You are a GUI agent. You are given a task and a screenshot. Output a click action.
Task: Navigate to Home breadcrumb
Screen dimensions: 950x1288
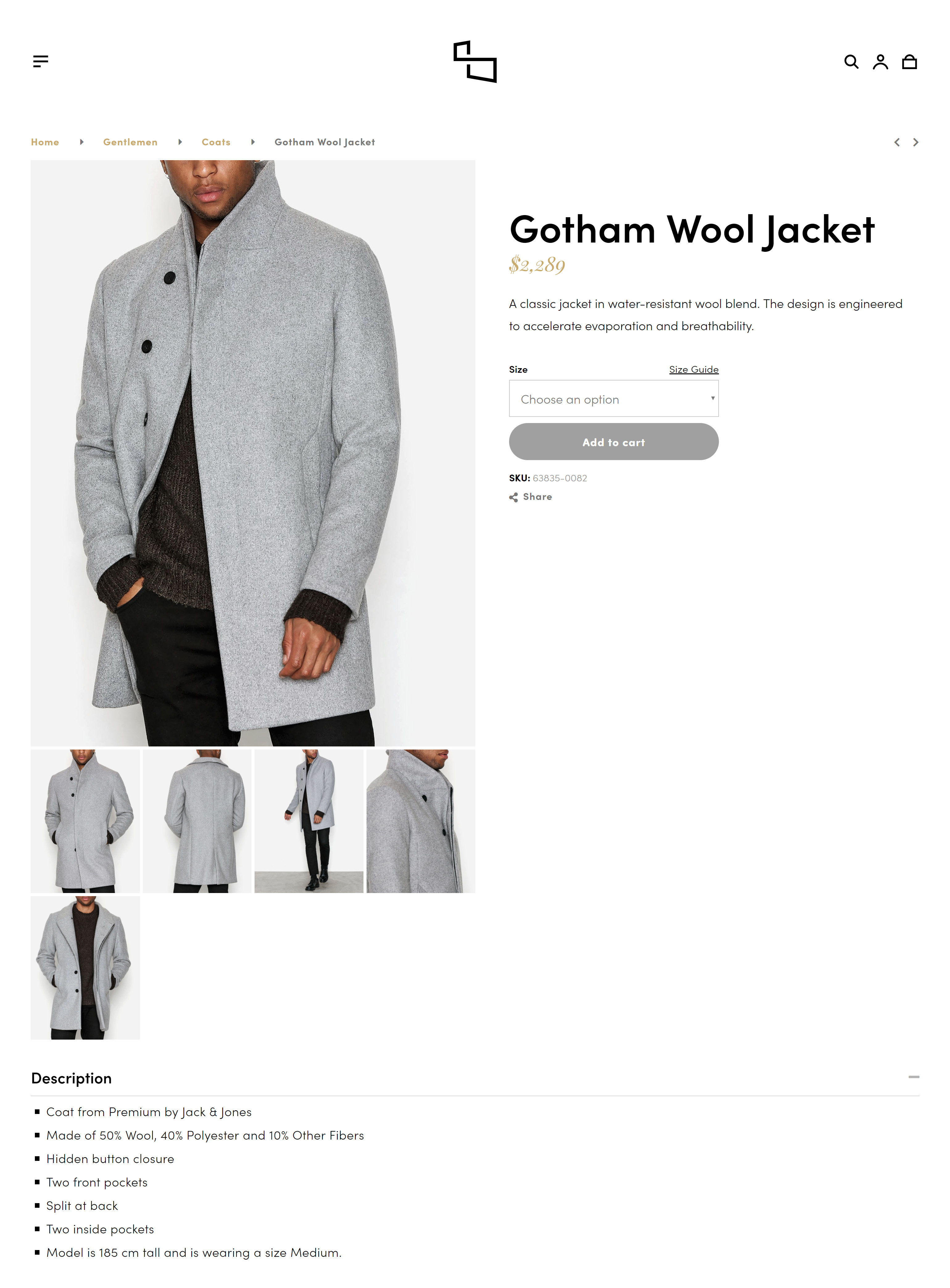tap(45, 142)
